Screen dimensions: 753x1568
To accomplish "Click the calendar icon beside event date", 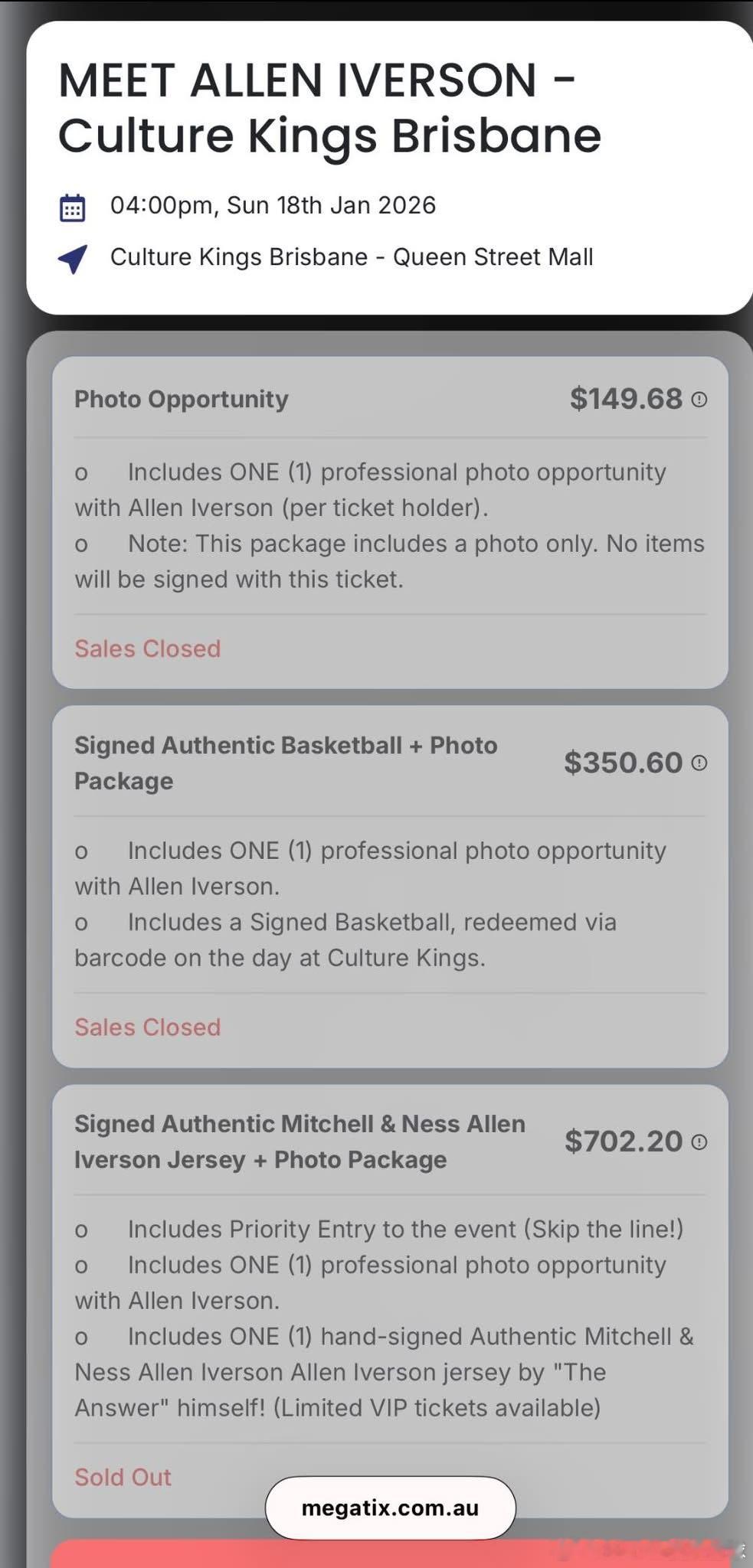I will [73, 207].
